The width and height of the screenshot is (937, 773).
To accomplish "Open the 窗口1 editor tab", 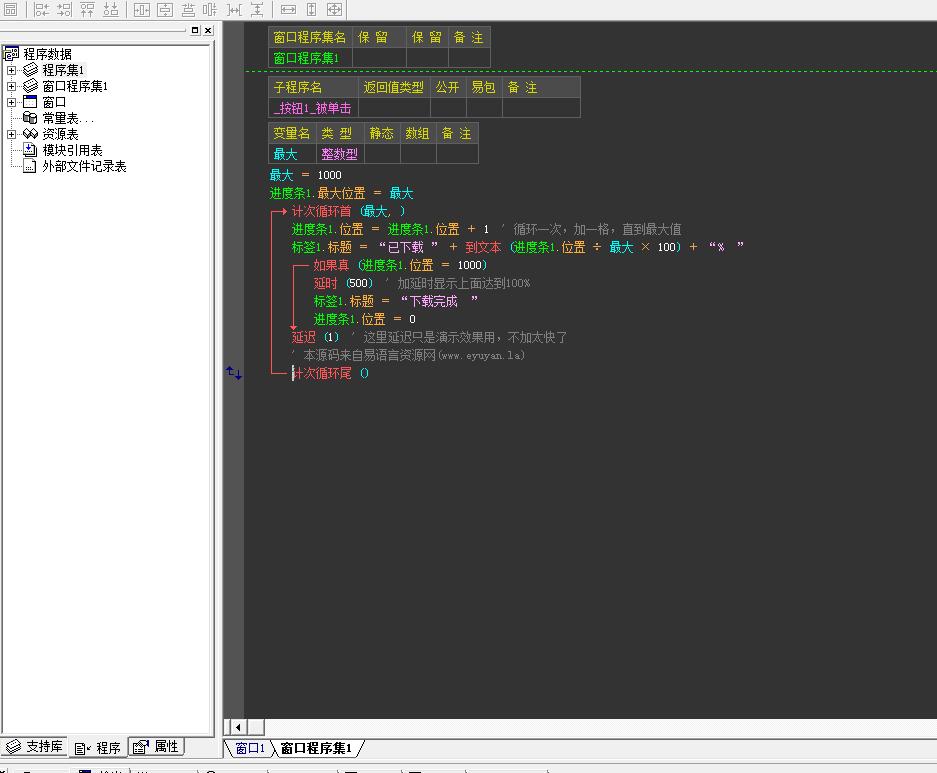I will [249, 748].
